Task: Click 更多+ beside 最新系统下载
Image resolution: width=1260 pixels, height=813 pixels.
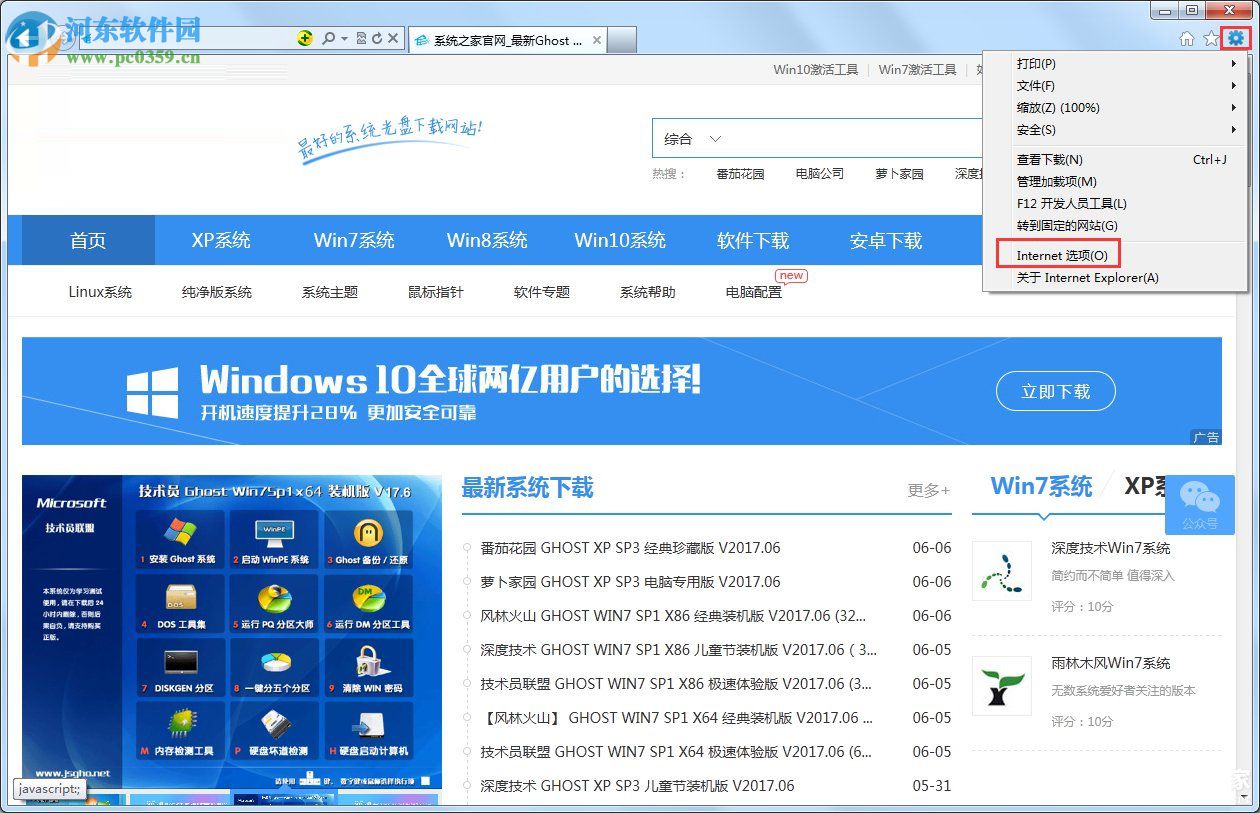Action: coord(927,488)
